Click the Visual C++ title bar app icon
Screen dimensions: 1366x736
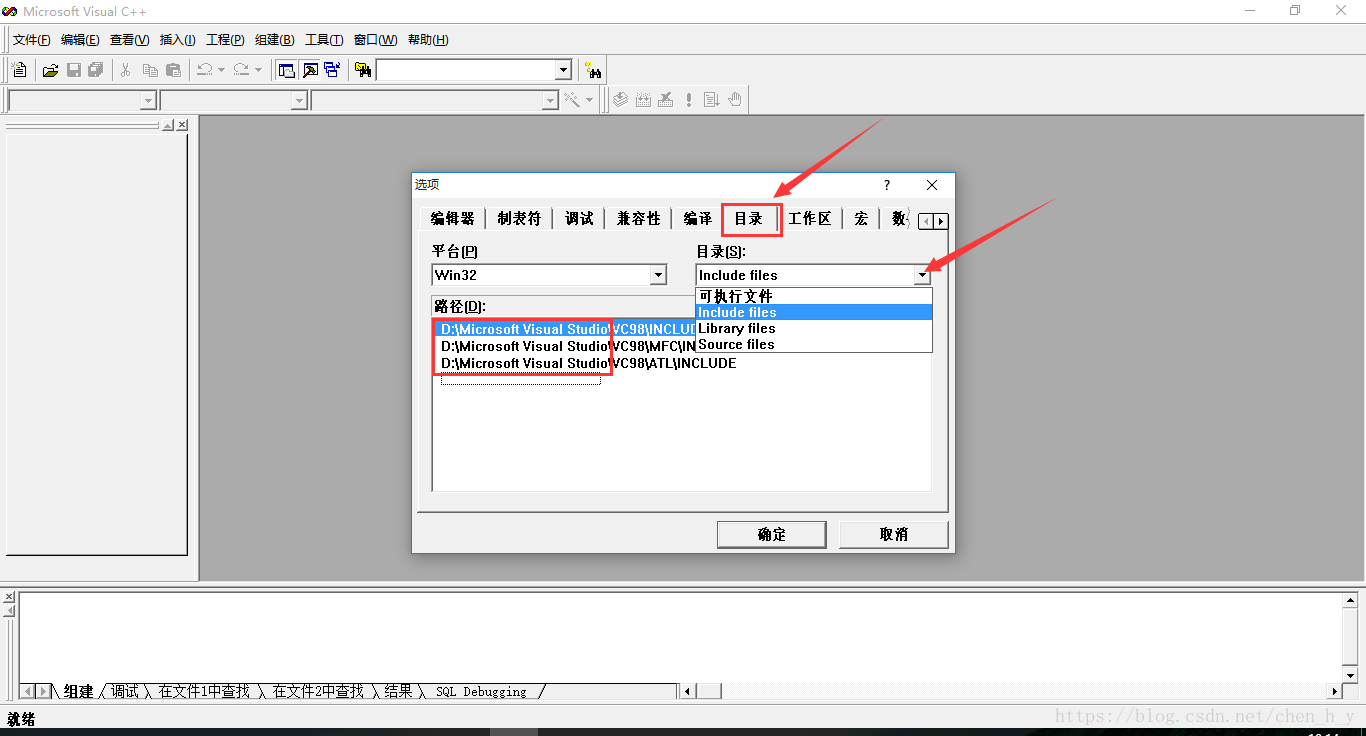coord(11,11)
